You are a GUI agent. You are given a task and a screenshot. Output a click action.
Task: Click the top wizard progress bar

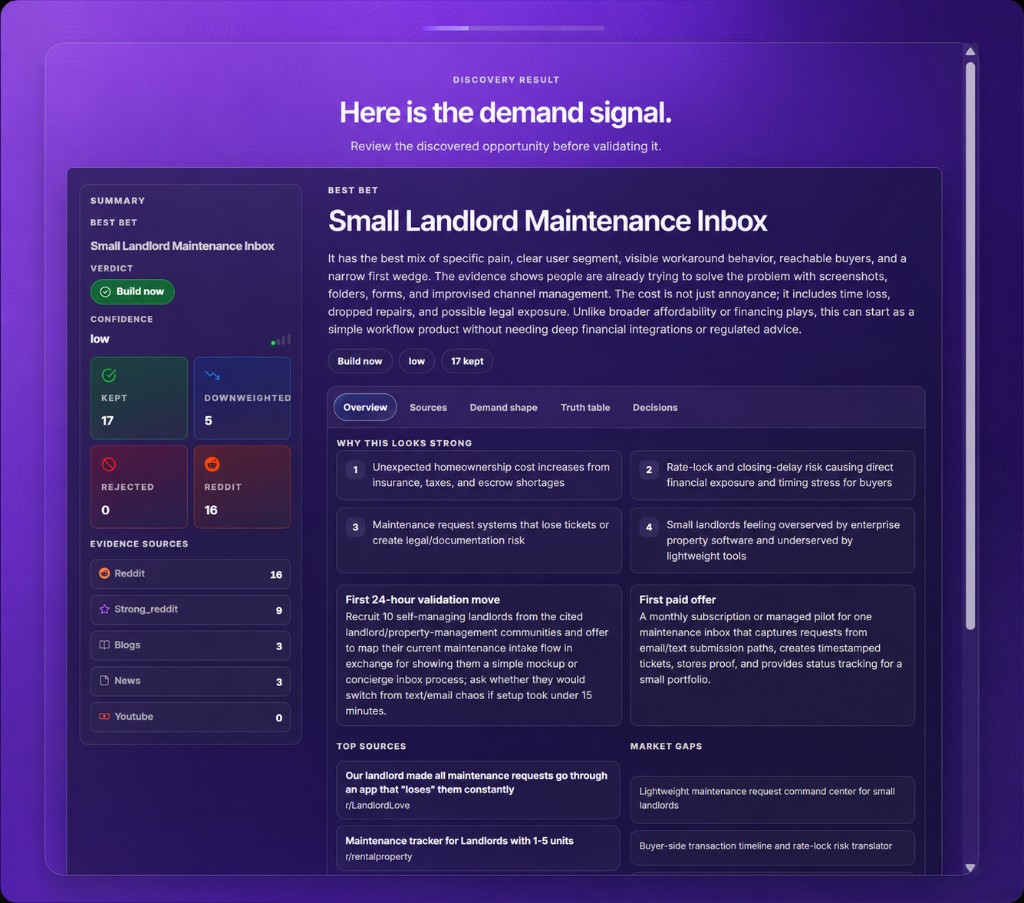point(513,28)
